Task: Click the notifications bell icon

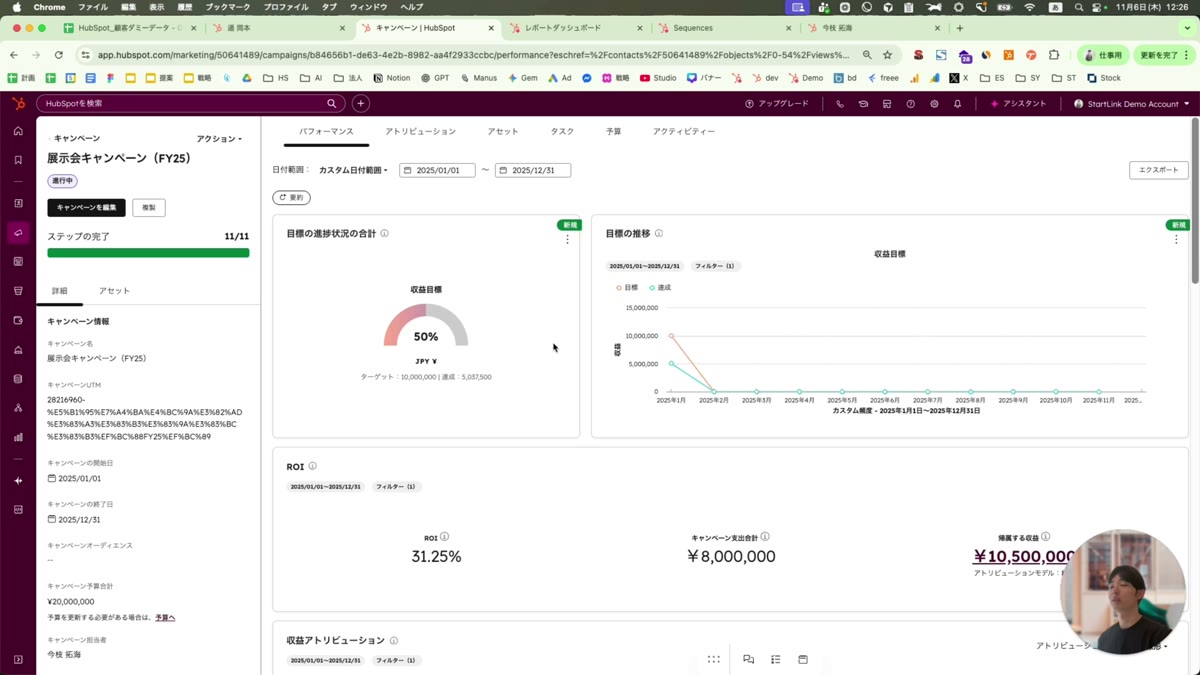Action: pyautogui.click(x=957, y=104)
